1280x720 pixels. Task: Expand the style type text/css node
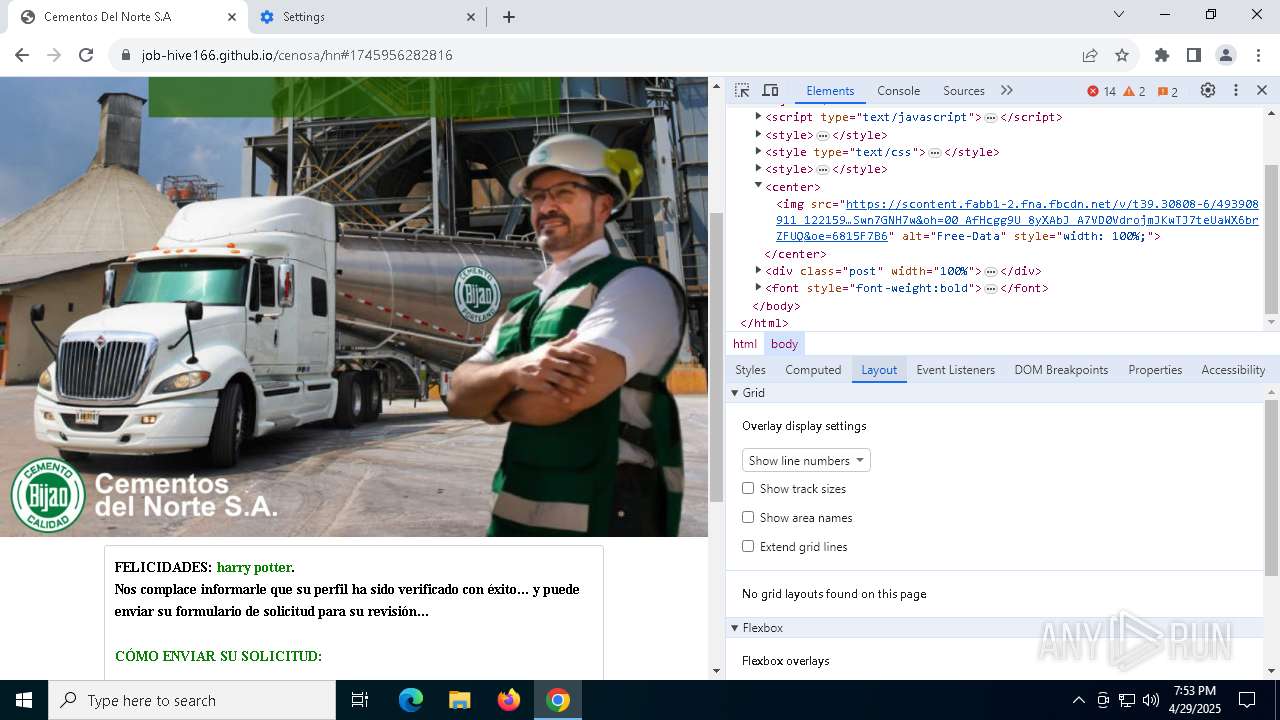[x=758, y=152]
